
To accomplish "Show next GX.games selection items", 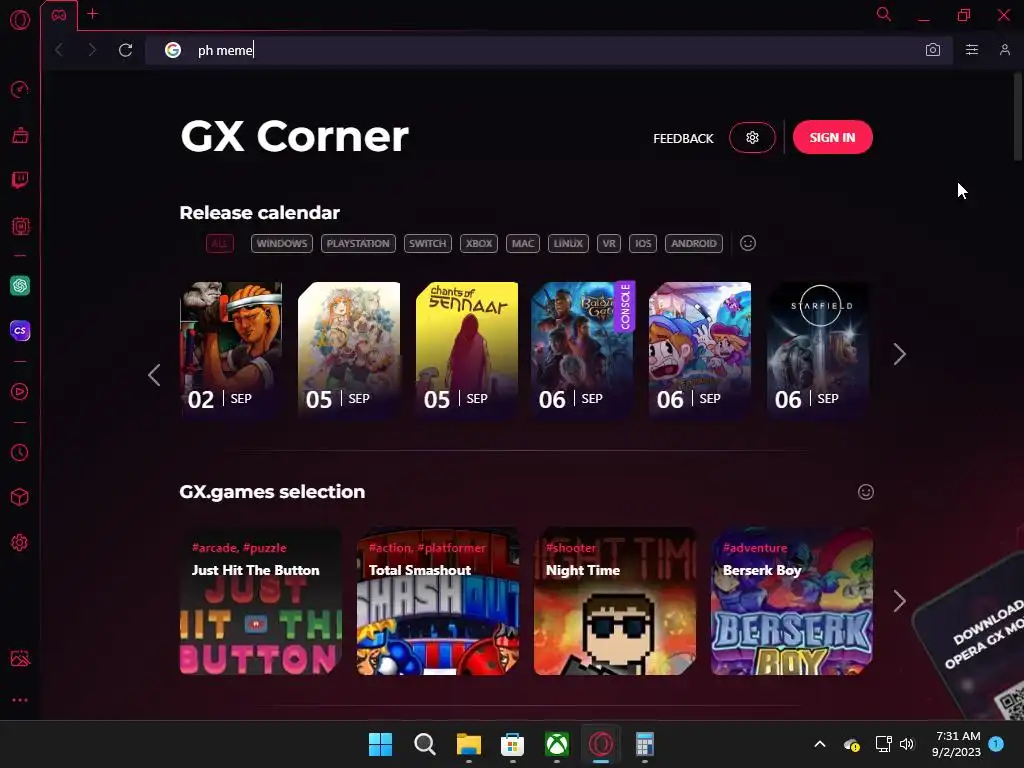I will (899, 601).
